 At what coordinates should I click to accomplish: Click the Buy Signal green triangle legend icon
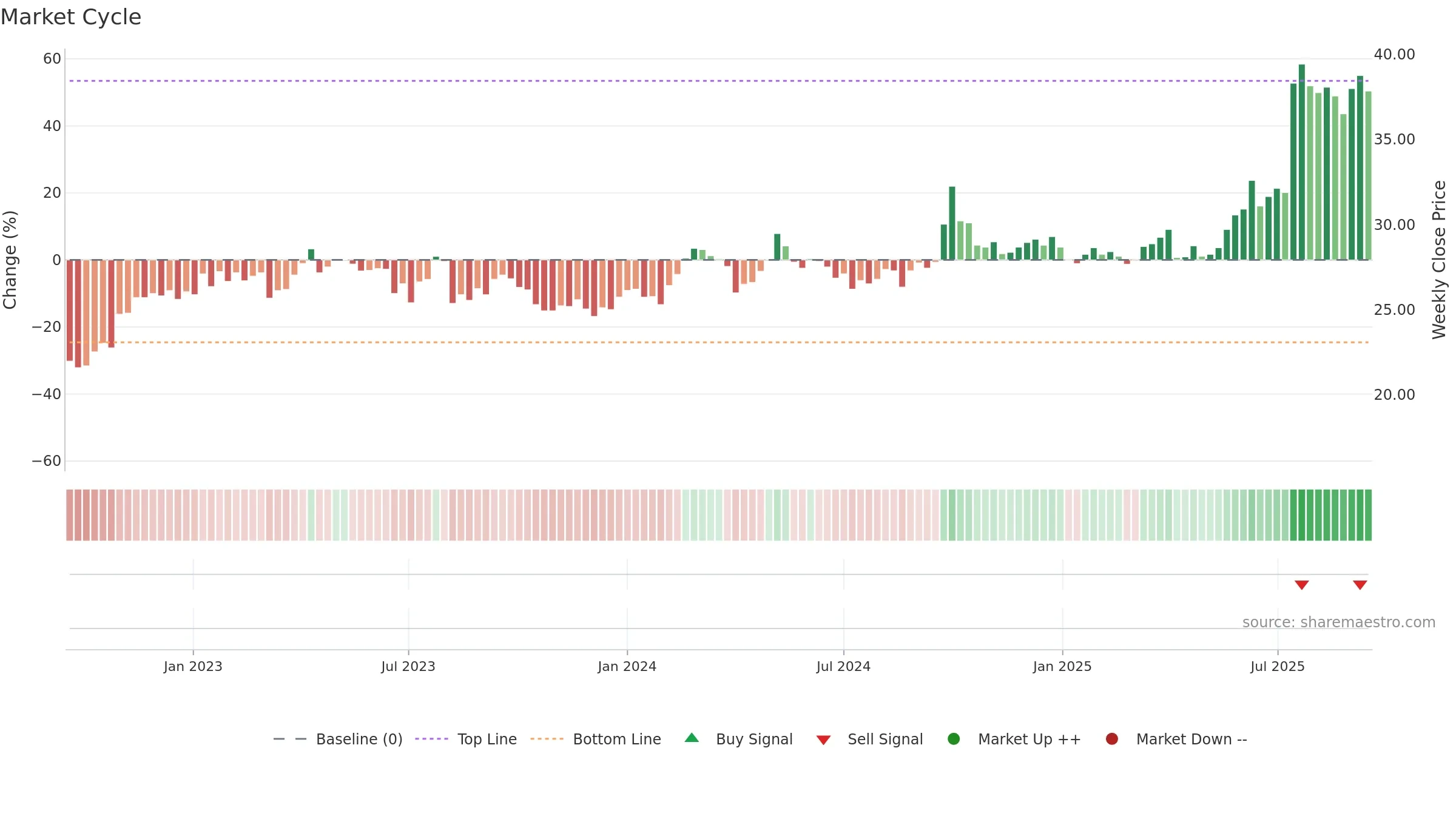tap(692, 738)
